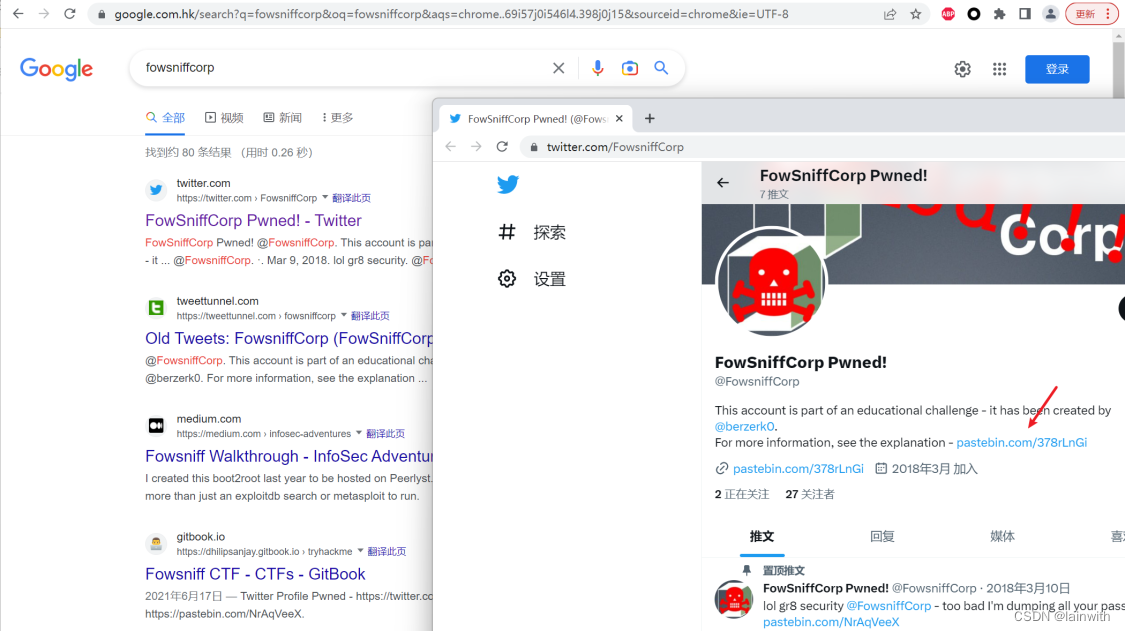Open Google quick settings gear
1125x631 pixels.
coord(962,69)
